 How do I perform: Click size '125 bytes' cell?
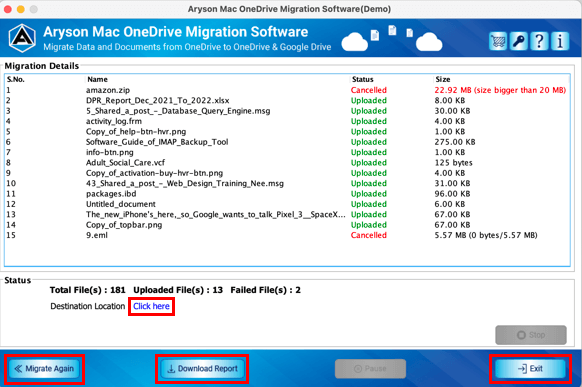click(x=453, y=163)
